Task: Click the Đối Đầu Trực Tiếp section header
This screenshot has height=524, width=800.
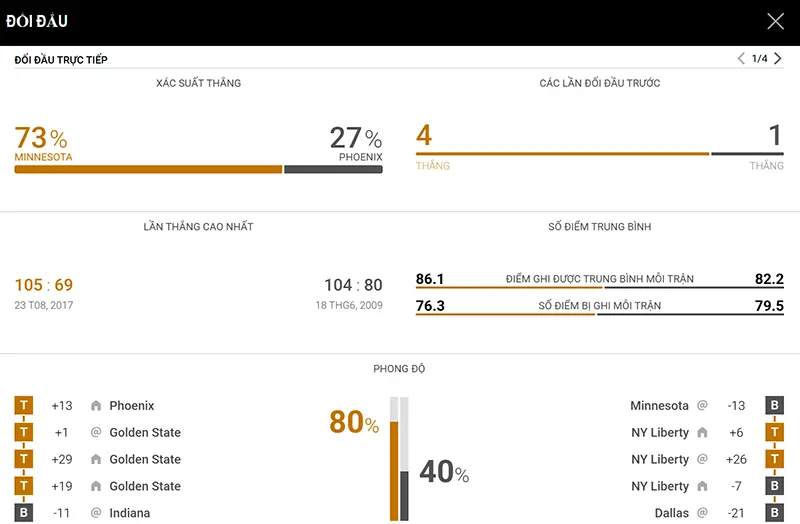Action: [x=61, y=60]
